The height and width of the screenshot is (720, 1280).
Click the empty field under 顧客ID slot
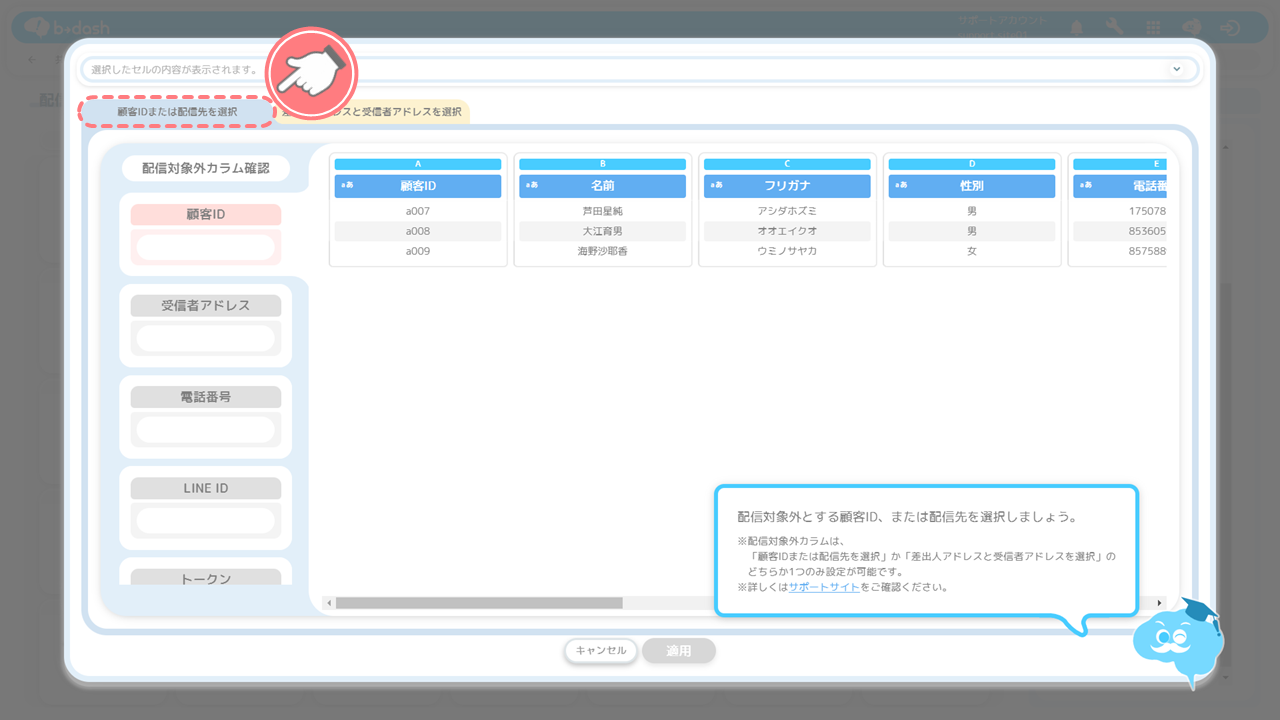tap(206, 247)
